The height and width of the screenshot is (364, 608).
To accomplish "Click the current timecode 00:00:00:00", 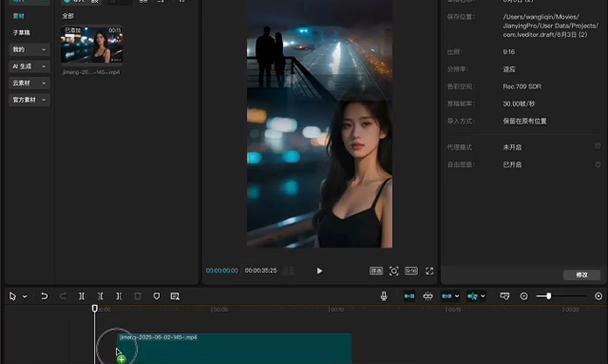I will [x=222, y=271].
